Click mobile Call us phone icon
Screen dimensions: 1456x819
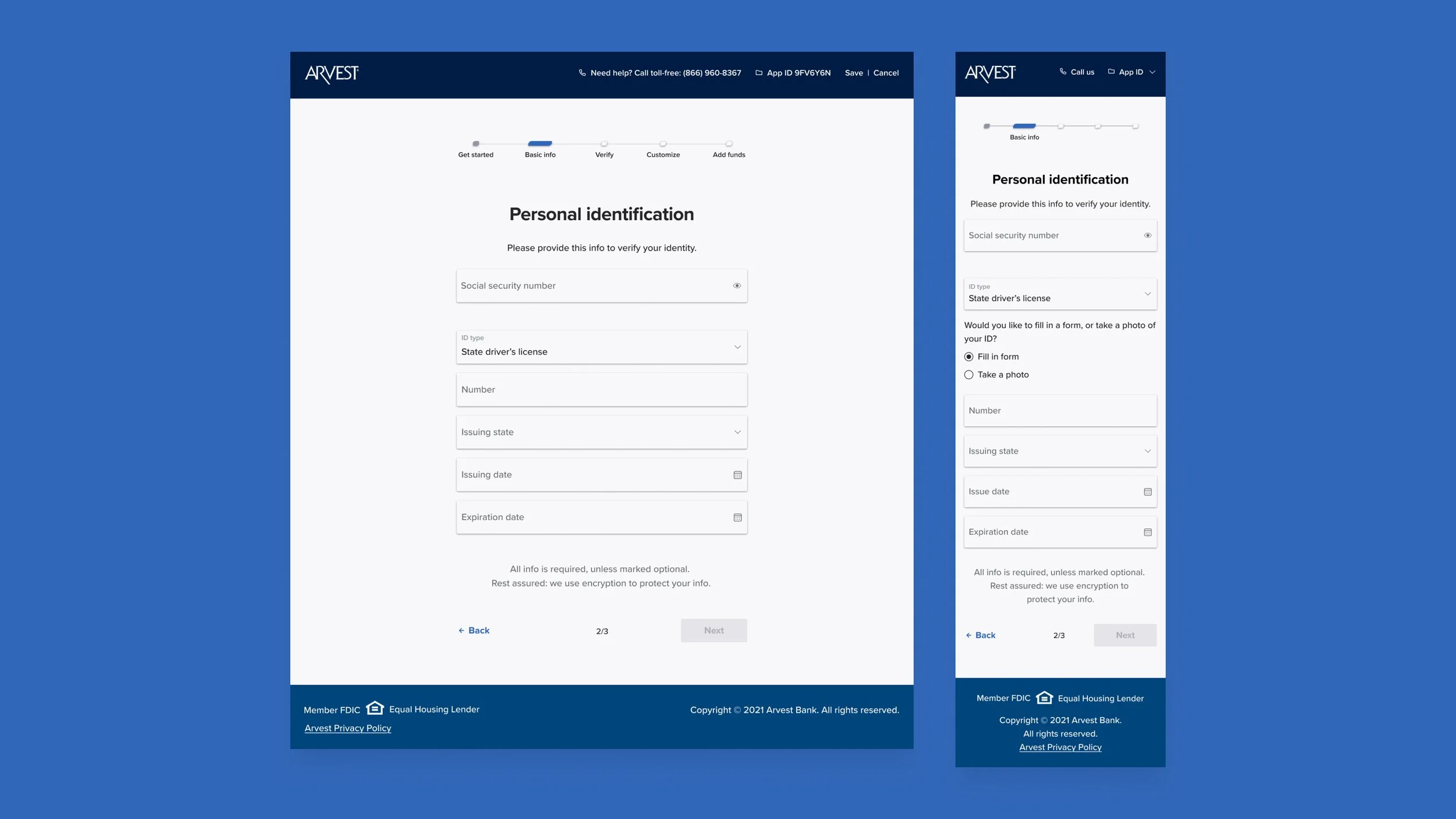(1062, 72)
